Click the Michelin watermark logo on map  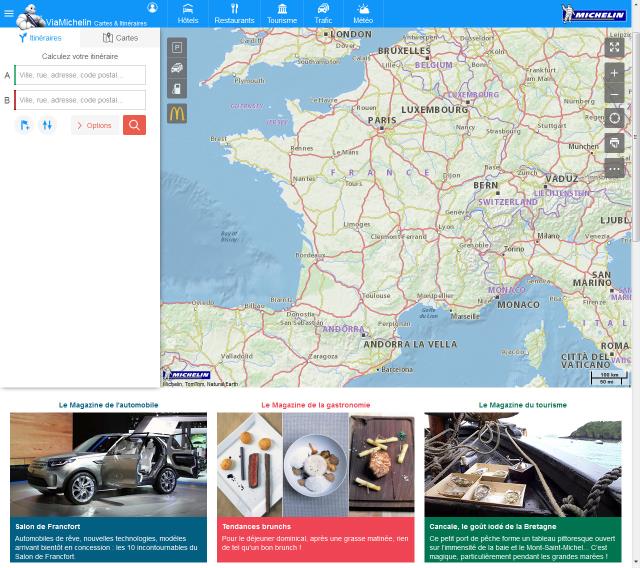click(187, 375)
